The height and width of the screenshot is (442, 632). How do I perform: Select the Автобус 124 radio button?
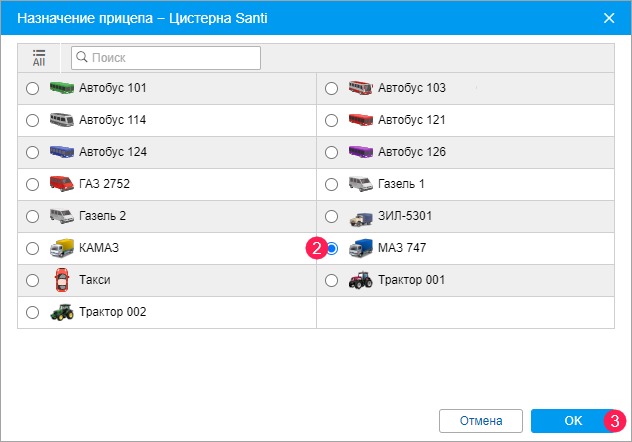[33, 152]
